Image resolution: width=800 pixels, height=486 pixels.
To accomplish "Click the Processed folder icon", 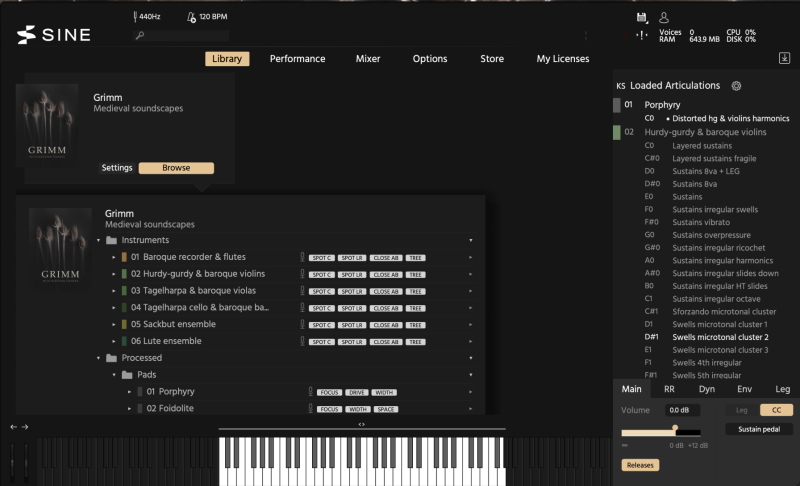I will pyautogui.click(x=111, y=358).
